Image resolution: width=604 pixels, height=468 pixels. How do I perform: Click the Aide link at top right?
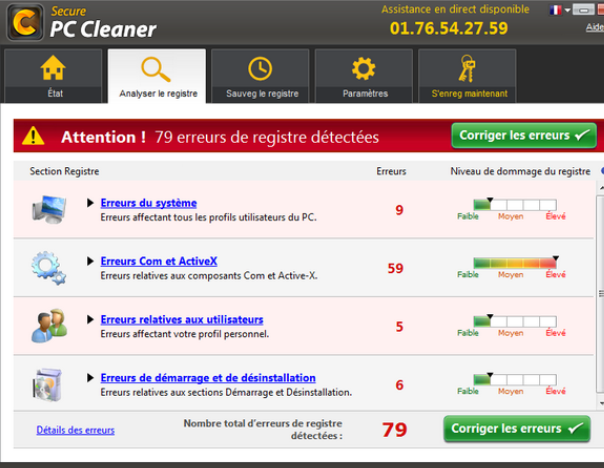(x=595, y=27)
